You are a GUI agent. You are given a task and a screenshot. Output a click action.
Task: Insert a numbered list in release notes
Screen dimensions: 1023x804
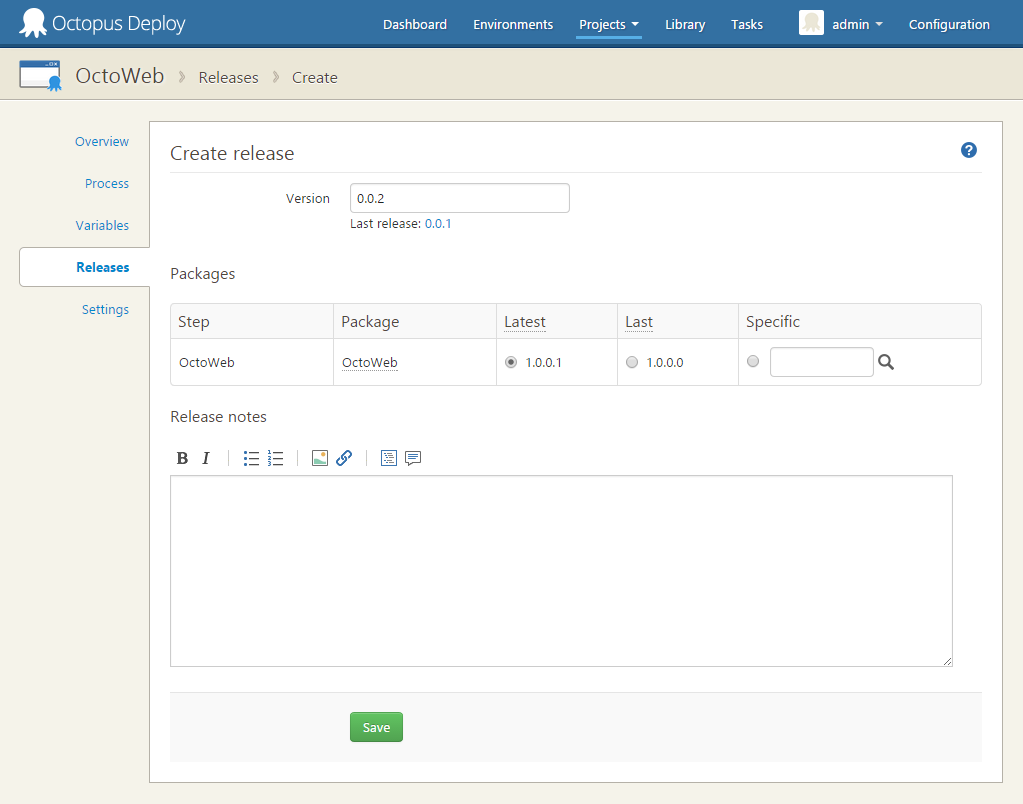(275, 458)
